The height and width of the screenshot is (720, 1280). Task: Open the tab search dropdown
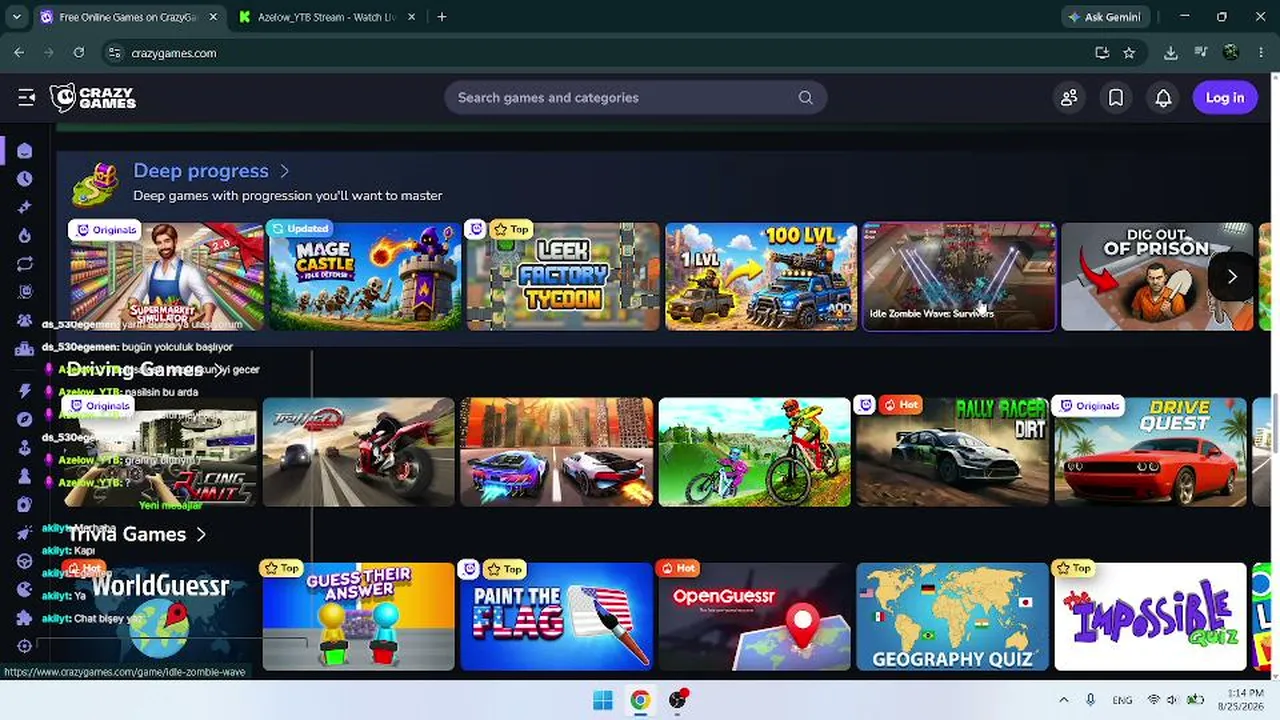tap(16, 17)
